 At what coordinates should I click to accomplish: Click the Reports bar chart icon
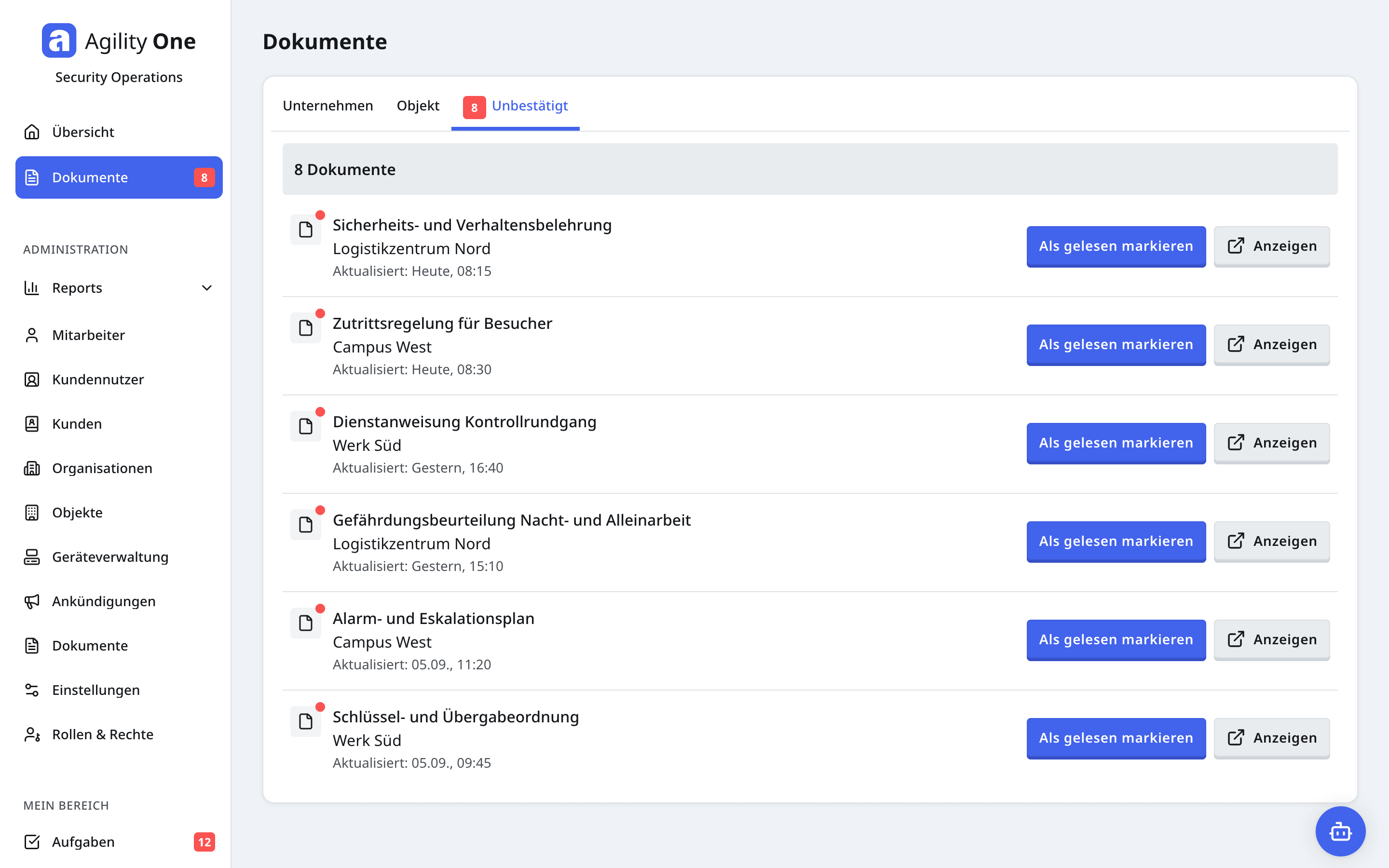[x=32, y=287]
